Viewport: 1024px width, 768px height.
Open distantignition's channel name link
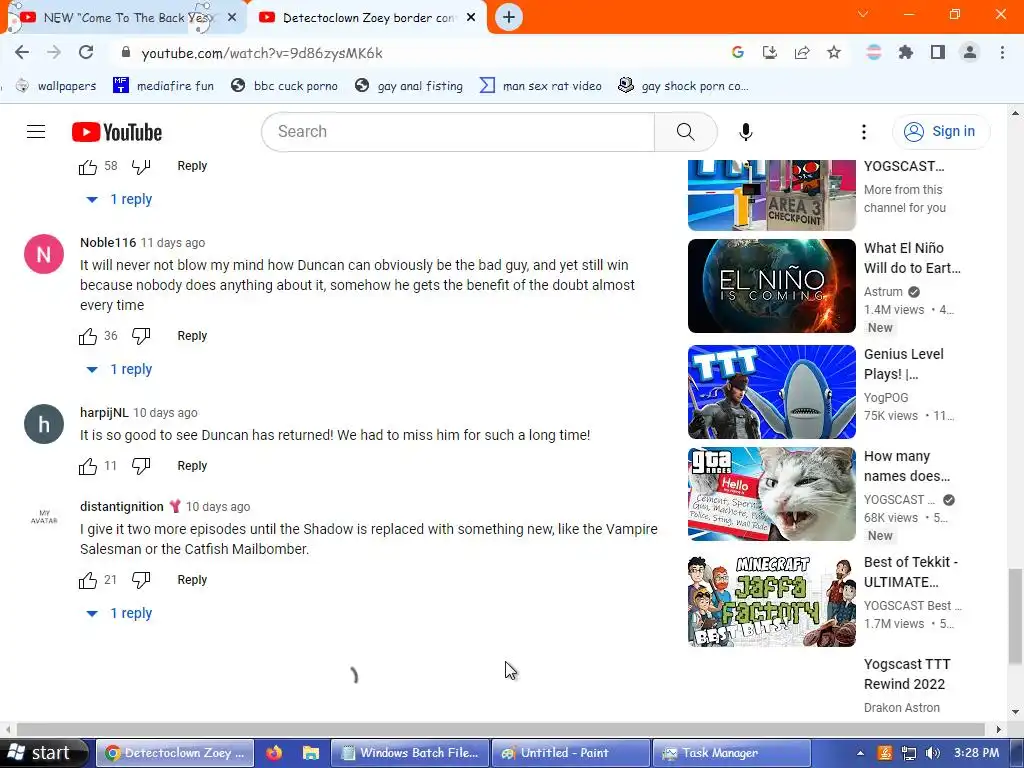[x=121, y=507]
